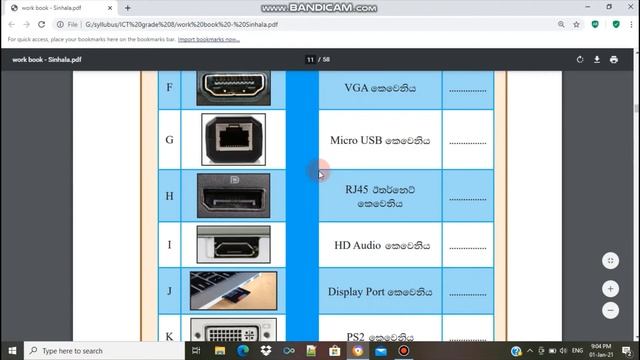Open the browser zoom indicator
Viewport: 640px width, 360px height.
click(561, 24)
